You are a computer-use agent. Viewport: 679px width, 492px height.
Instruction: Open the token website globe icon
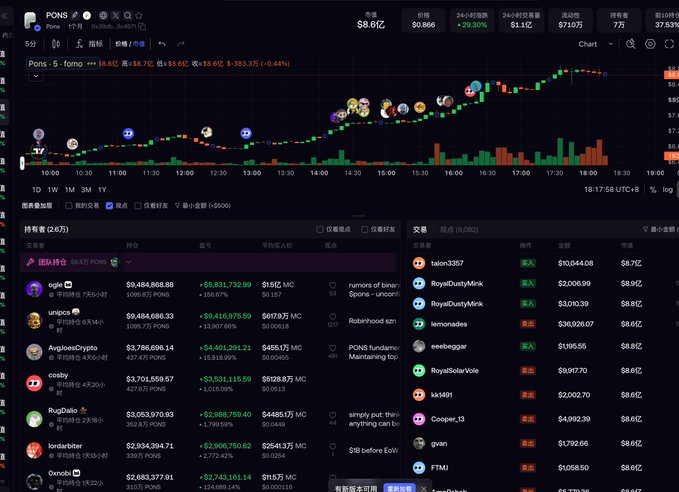[103, 16]
